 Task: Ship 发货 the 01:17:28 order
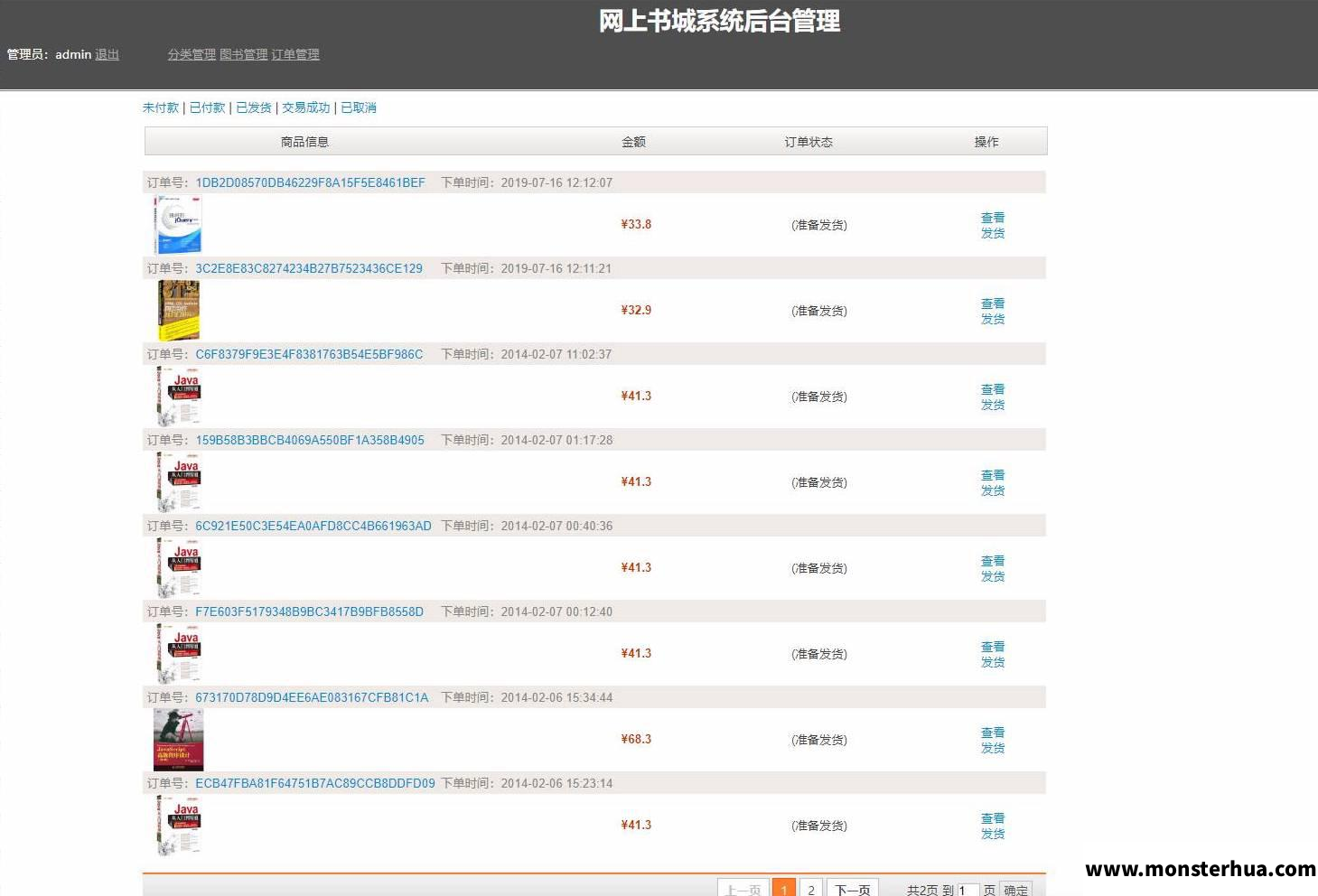pos(993,490)
